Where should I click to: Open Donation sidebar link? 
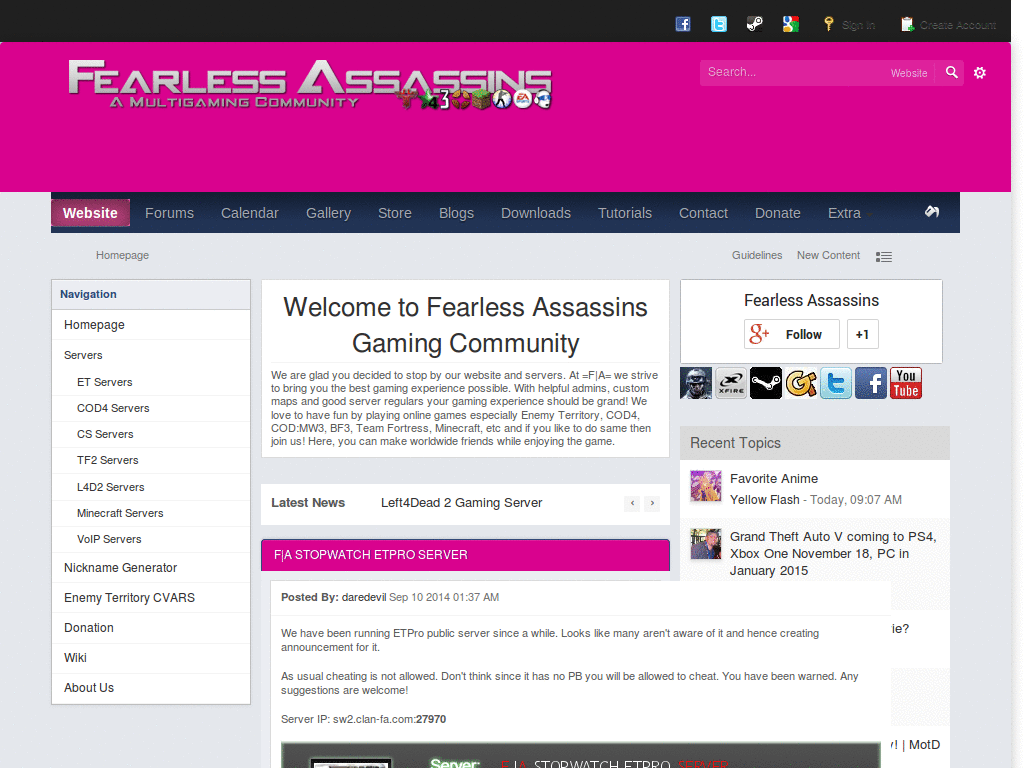(x=151, y=628)
